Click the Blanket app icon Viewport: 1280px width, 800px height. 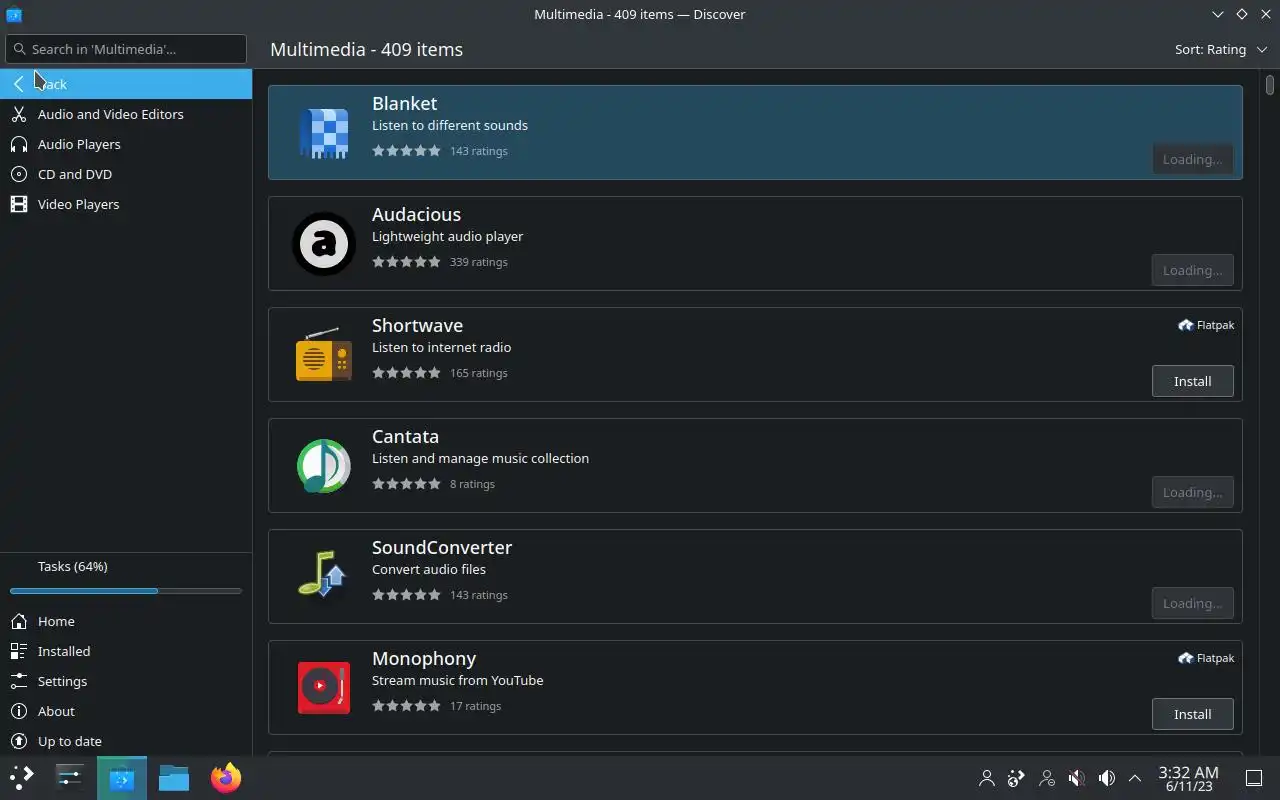pos(324,133)
